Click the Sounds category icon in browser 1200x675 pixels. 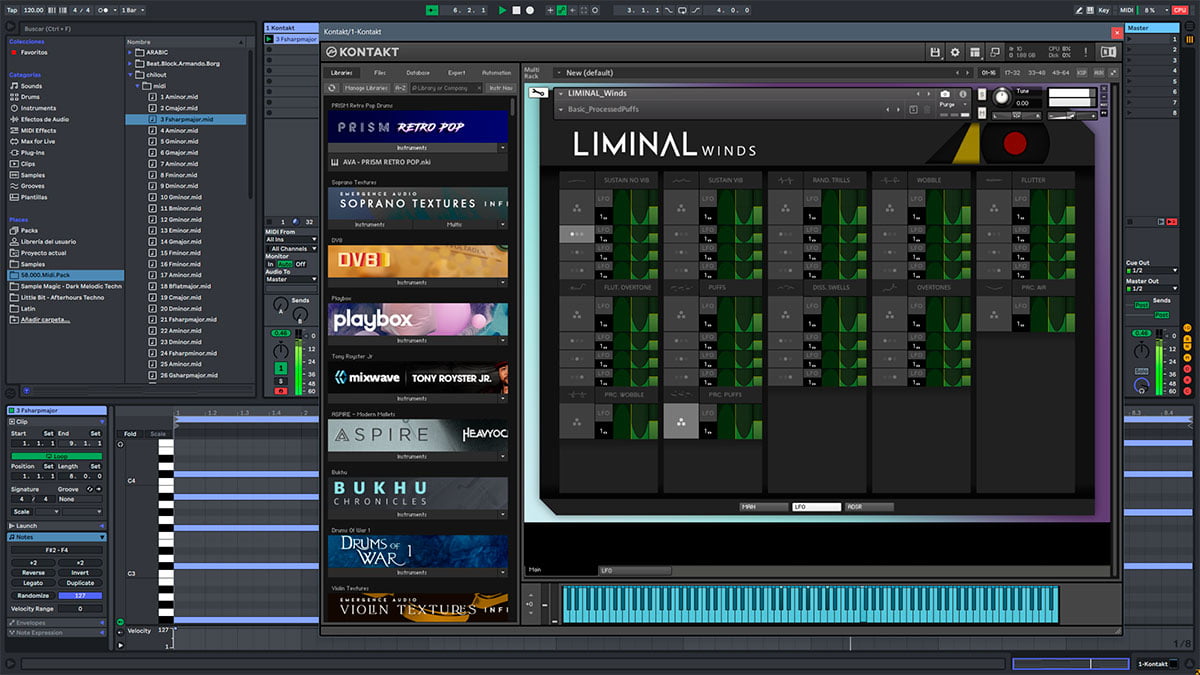[14, 86]
